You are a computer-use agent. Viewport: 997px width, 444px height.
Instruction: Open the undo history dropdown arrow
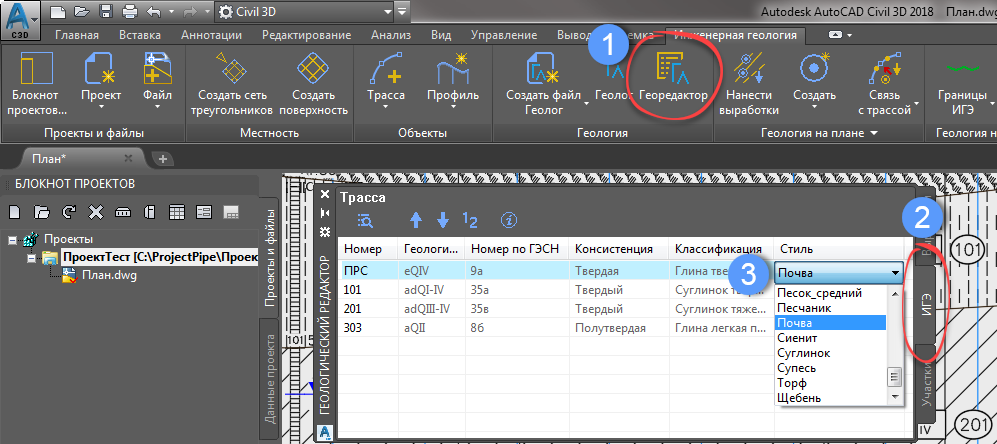tap(171, 11)
